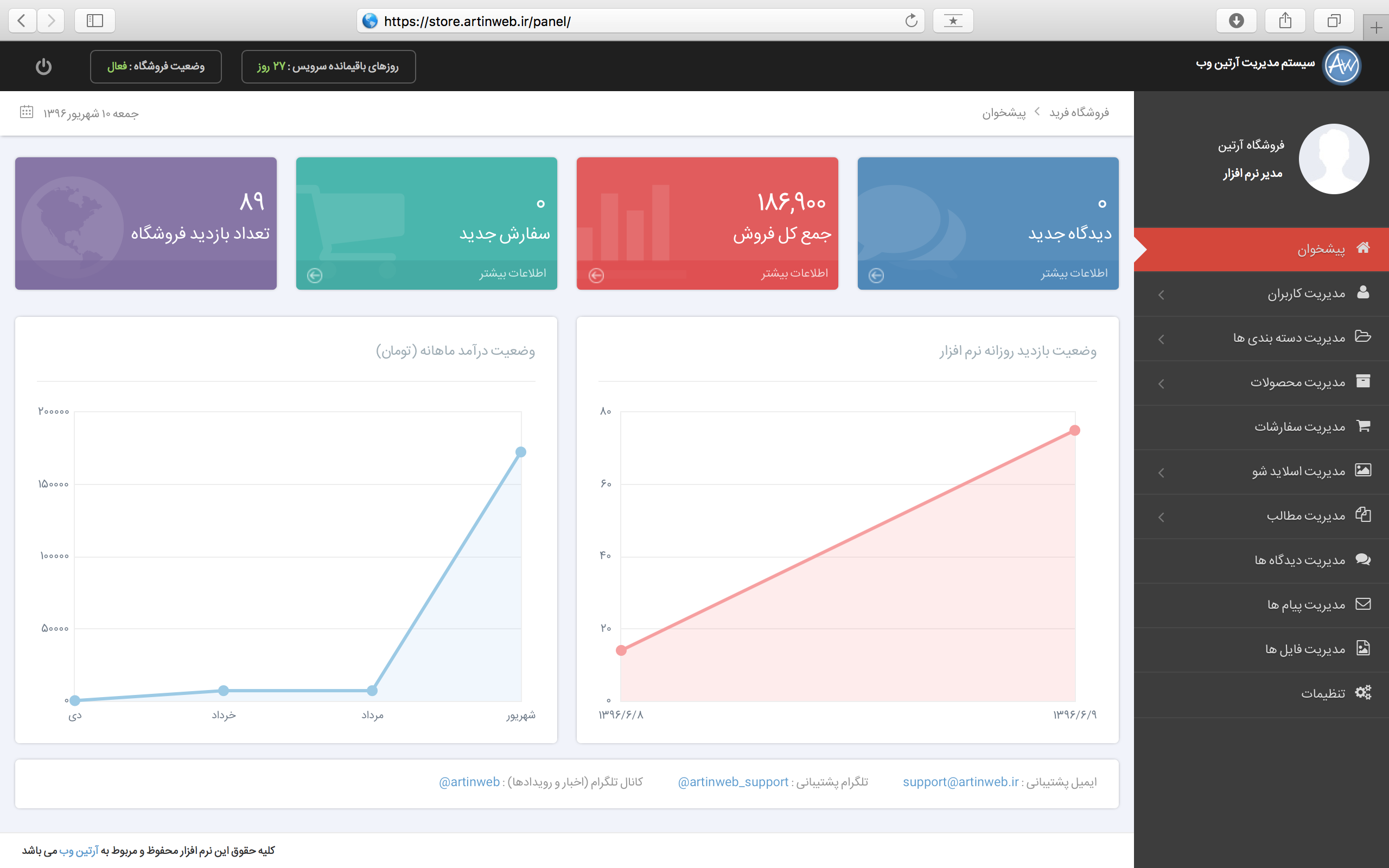
Task: Click the مرداد data point on income chart
Action: click(x=373, y=691)
